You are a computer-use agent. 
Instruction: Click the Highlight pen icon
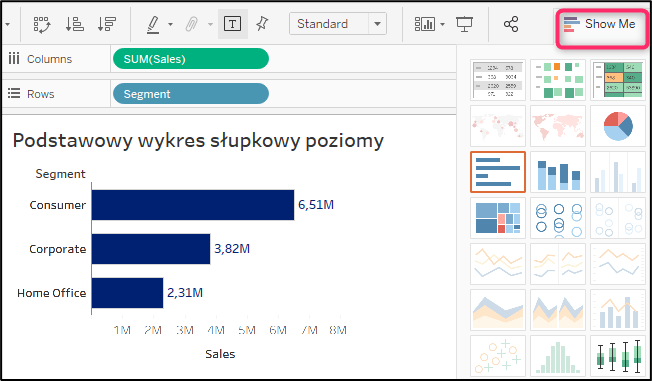tap(153, 24)
